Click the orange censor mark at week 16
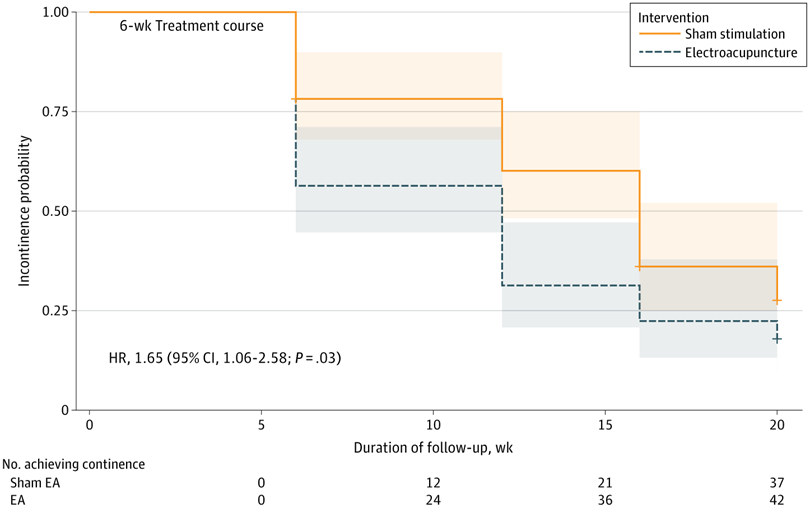The height and width of the screenshot is (508, 810). coord(640,267)
